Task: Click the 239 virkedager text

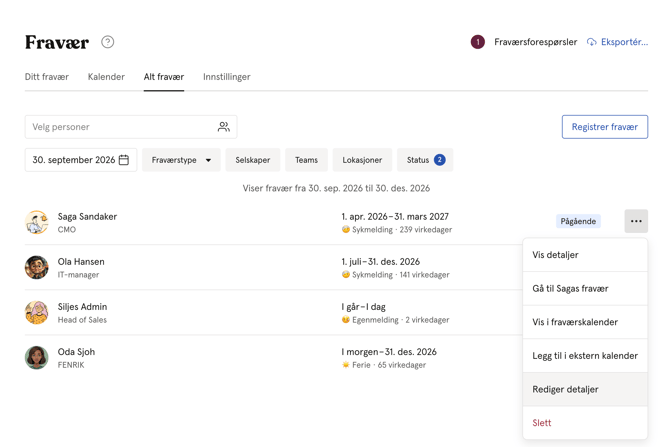Action: coord(426,229)
